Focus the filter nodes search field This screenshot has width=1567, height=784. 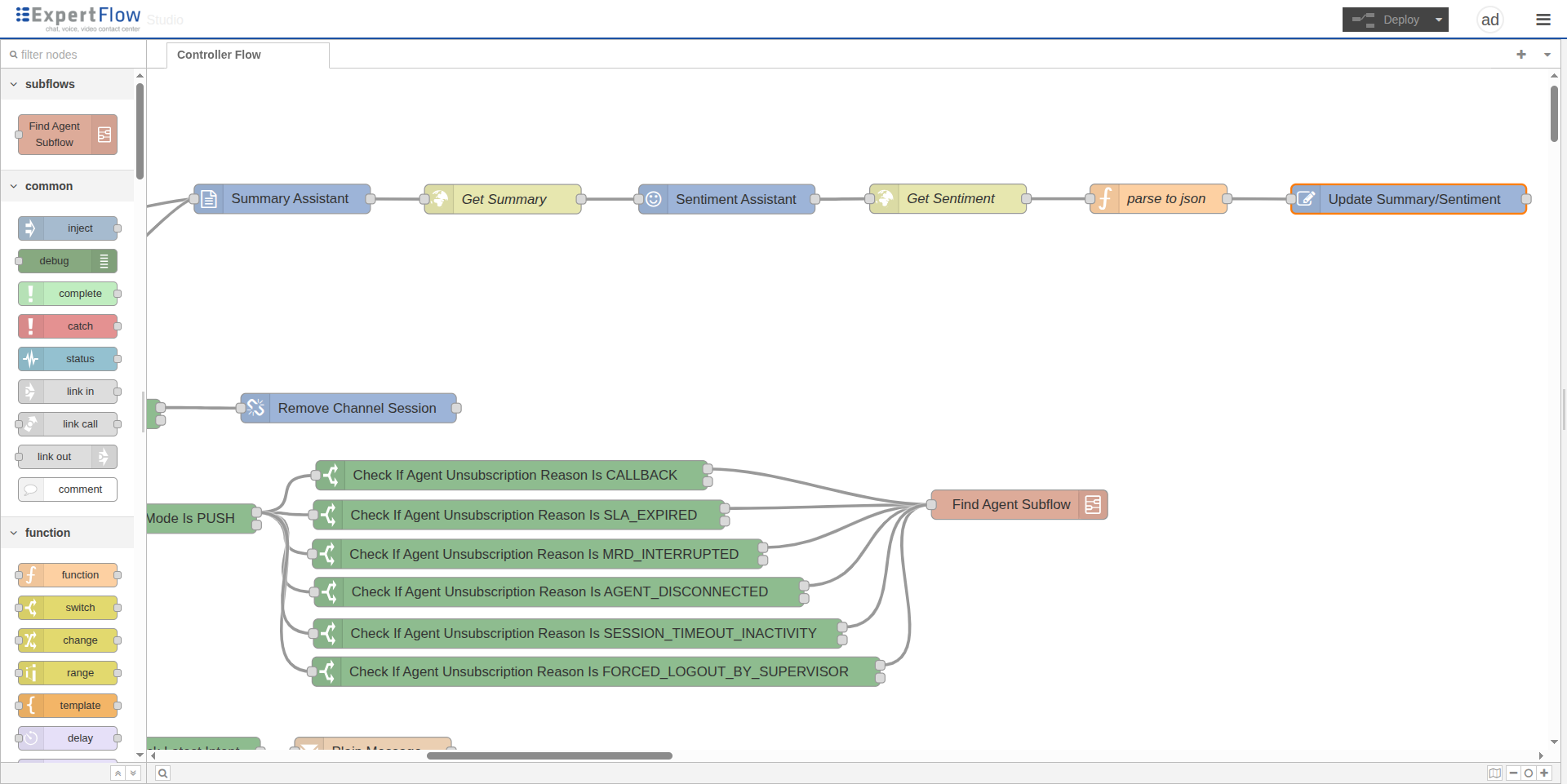[73, 55]
